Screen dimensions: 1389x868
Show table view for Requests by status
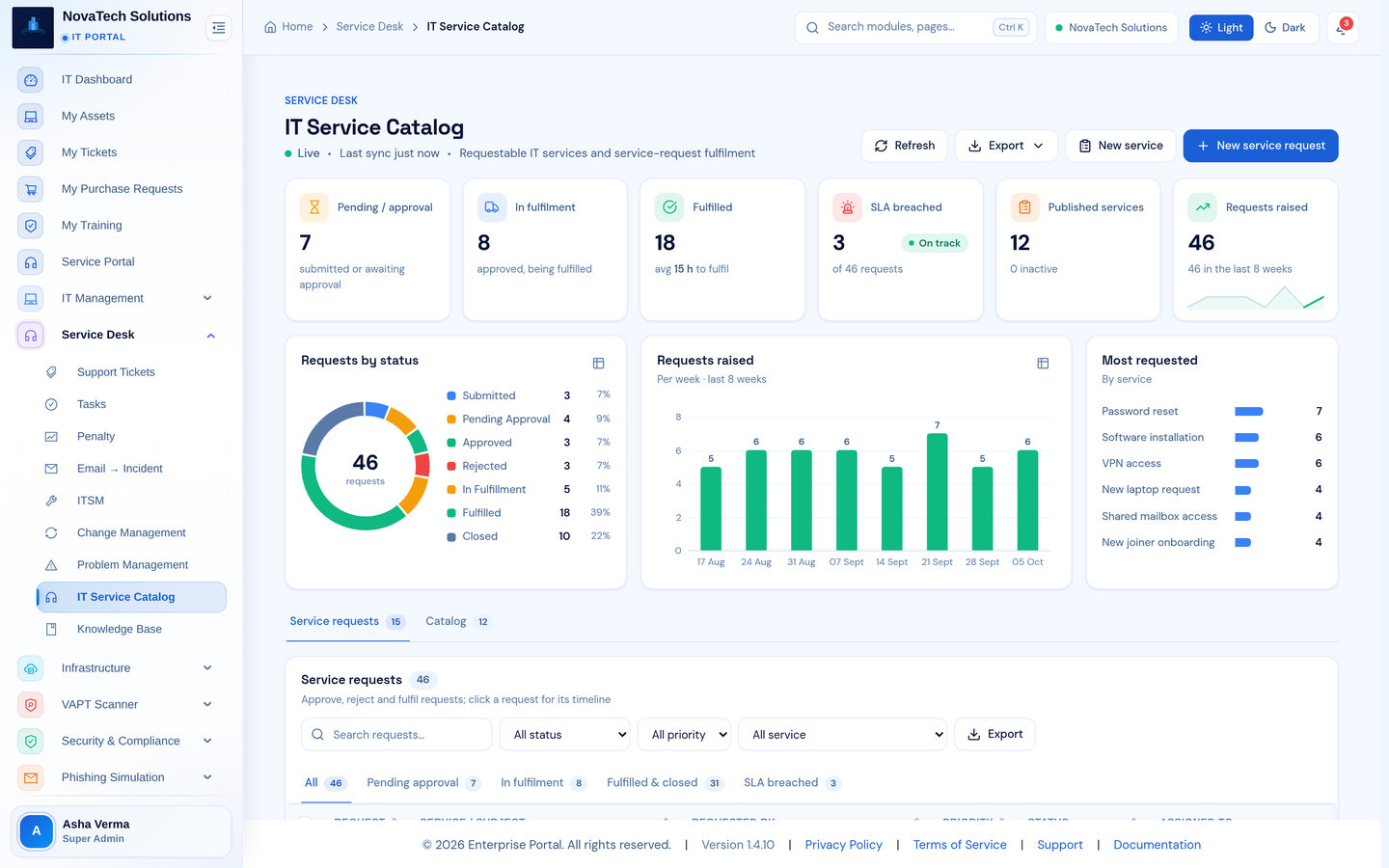tap(598, 364)
